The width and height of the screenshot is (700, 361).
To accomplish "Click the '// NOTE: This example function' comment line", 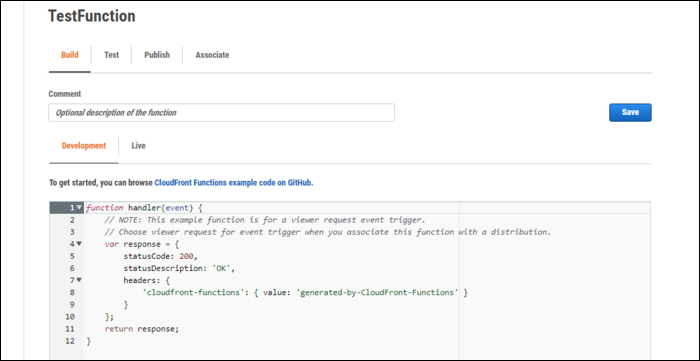I will (x=265, y=220).
